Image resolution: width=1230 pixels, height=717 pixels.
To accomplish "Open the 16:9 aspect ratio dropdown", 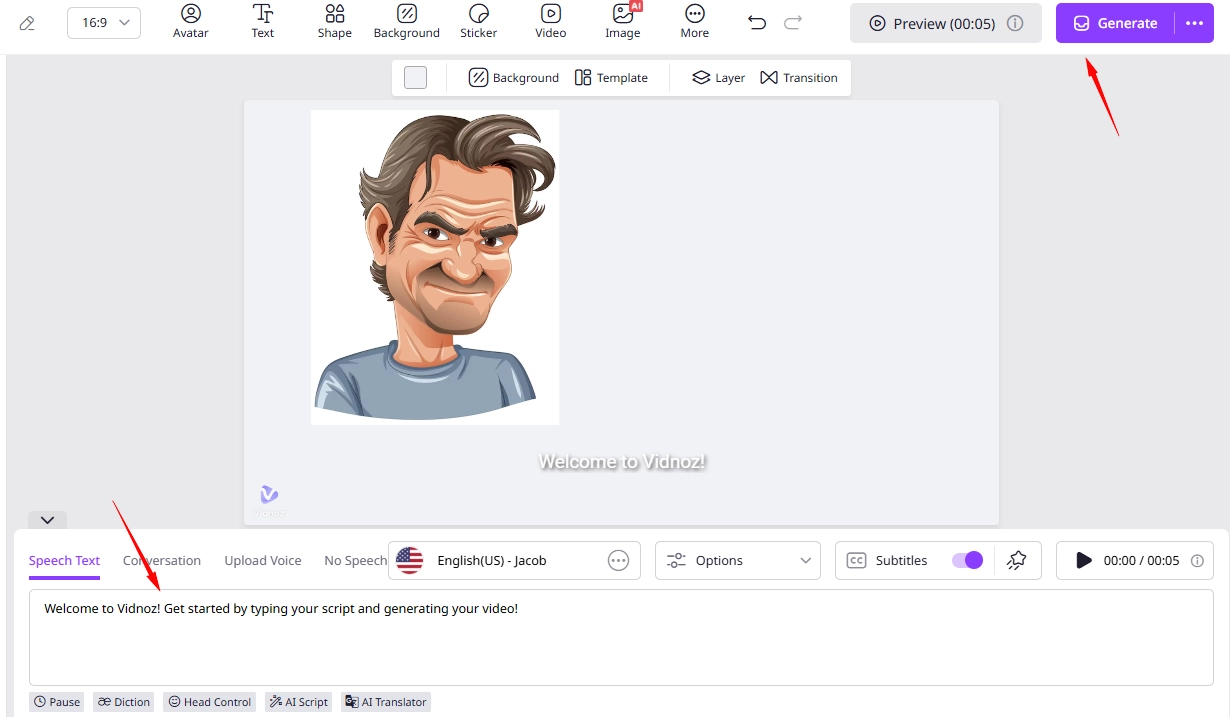I will pos(104,23).
